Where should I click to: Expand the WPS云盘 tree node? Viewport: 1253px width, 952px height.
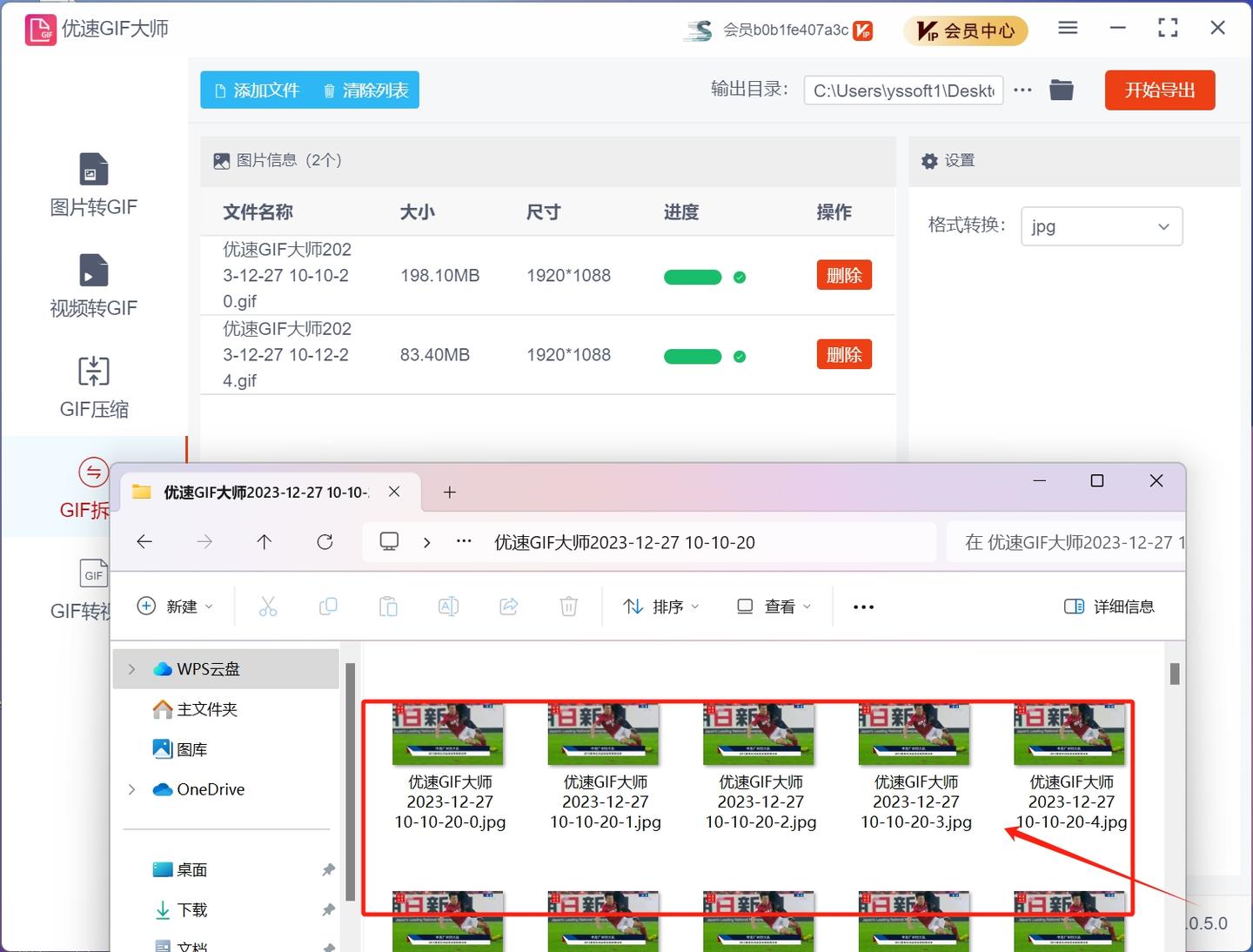point(131,669)
